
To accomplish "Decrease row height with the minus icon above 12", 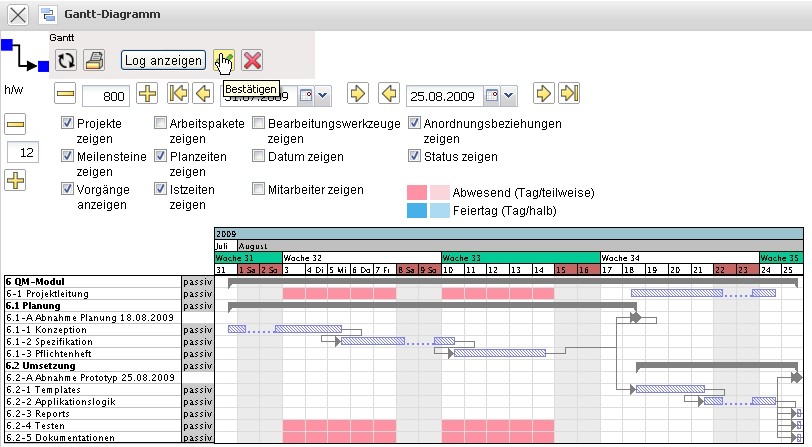I will pos(15,124).
